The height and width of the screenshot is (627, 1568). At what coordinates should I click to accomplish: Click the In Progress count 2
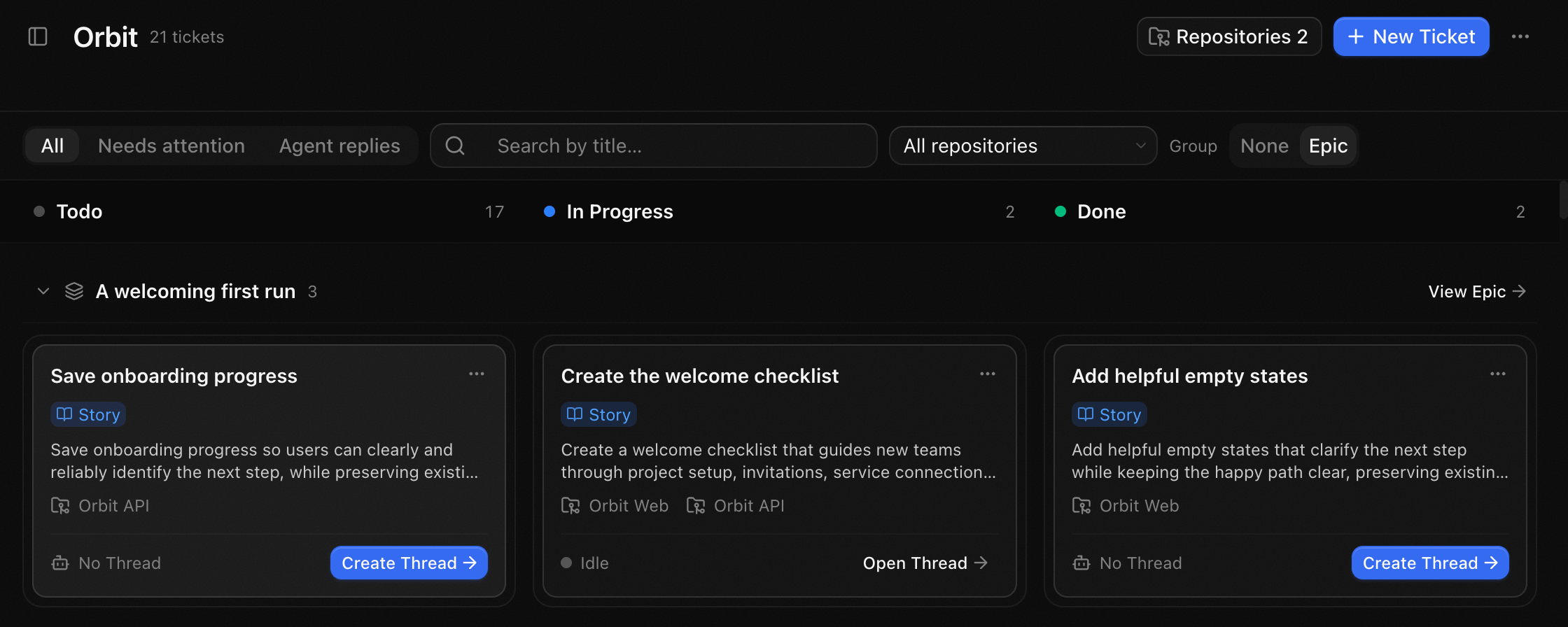[x=1009, y=211]
